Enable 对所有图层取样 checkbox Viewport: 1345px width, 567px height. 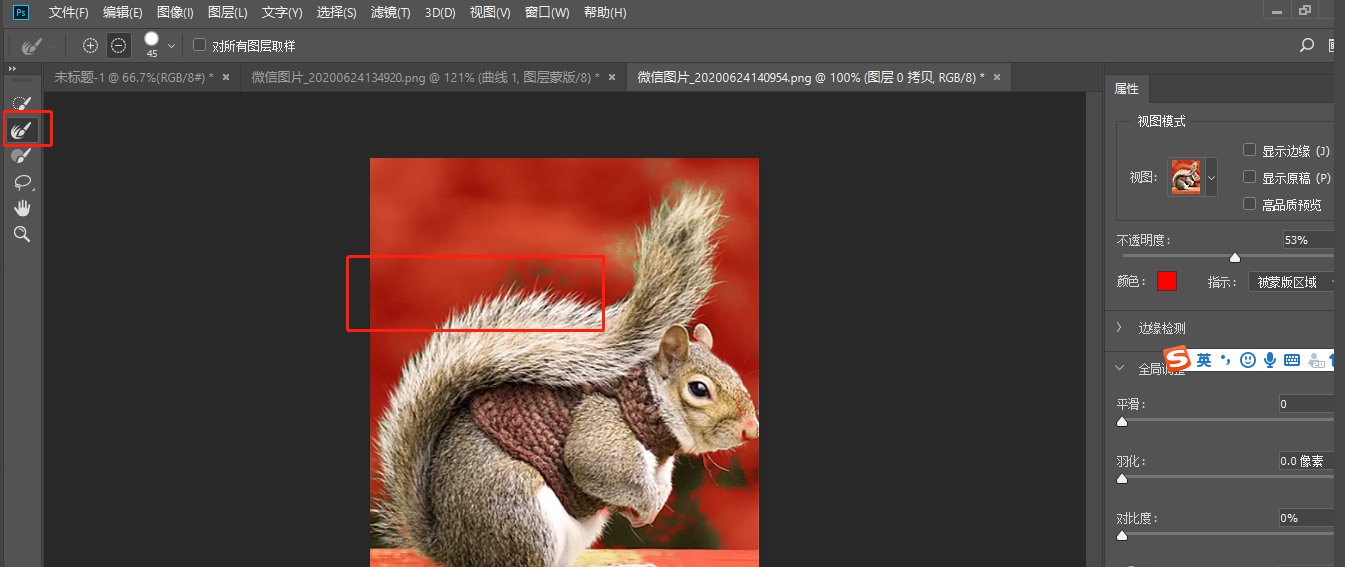coord(199,45)
